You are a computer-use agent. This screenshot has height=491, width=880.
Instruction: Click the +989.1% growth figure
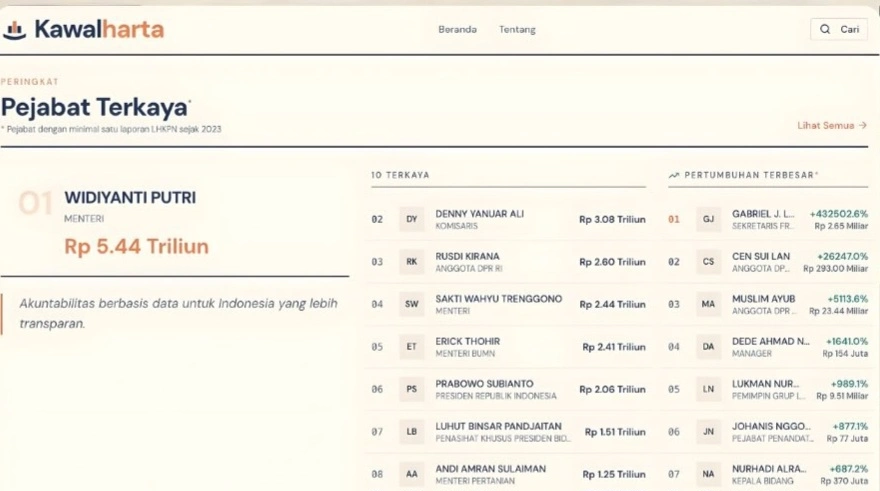tap(849, 384)
